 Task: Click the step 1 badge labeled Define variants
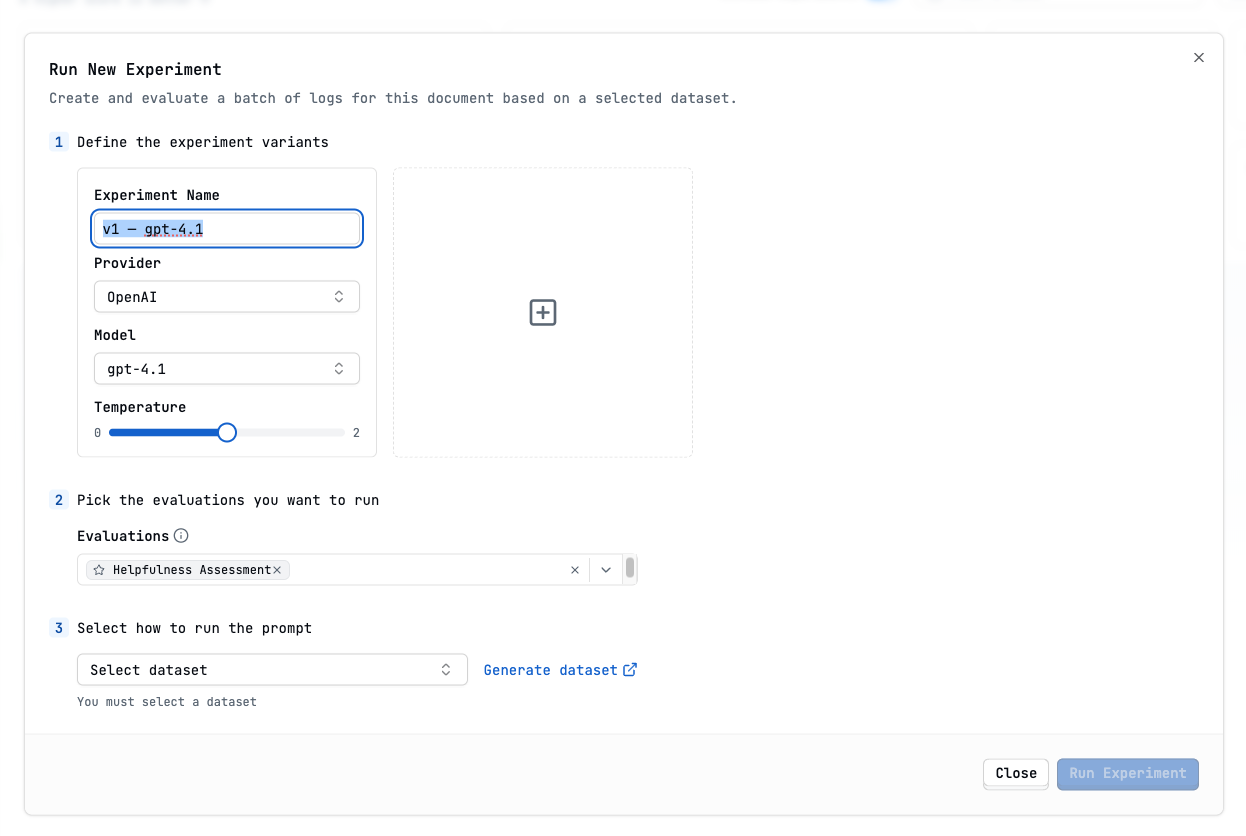[x=58, y=142]
